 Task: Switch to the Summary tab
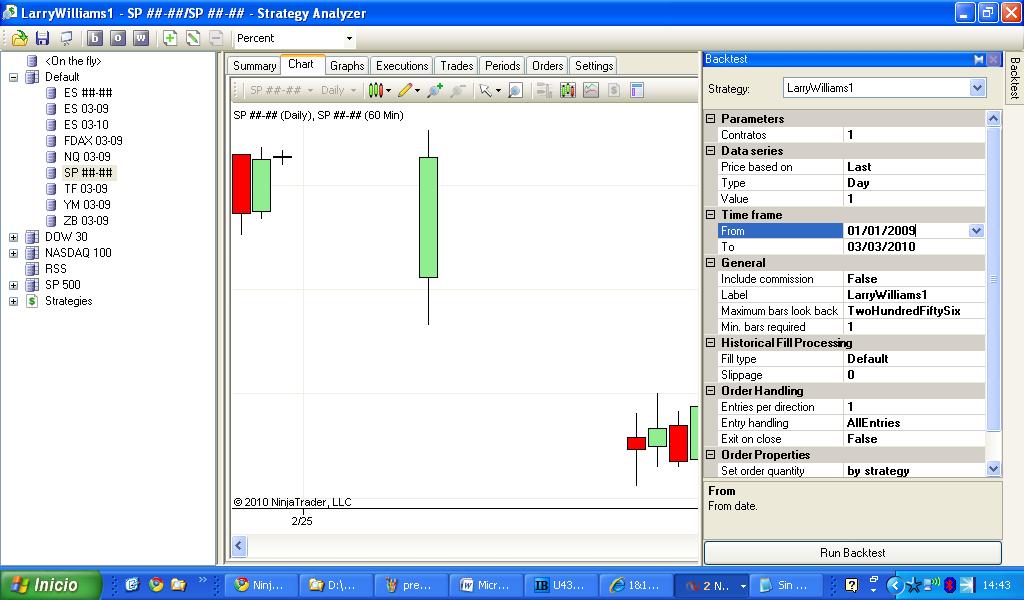coord(254,66)
